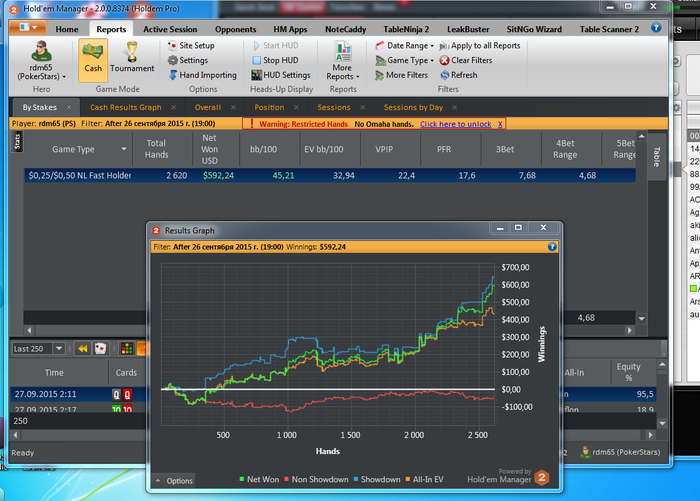Screen dimensions: 700x501
Task: Open the application menu button beside Home
Action: [x=28, y=28]
